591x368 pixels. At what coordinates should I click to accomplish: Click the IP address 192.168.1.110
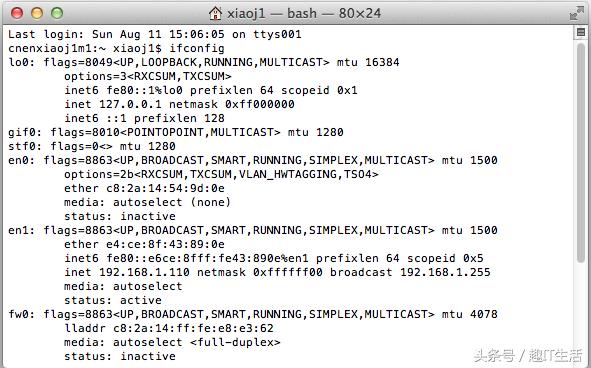(144, 272)
